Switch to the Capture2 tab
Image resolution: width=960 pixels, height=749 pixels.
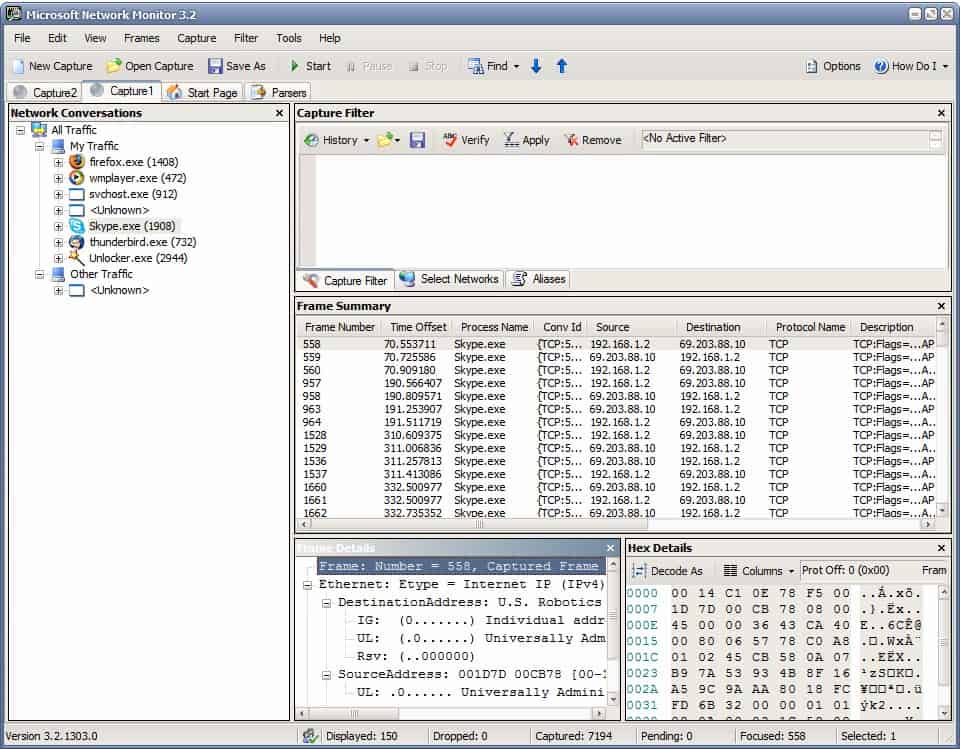[x=45, y=92]
